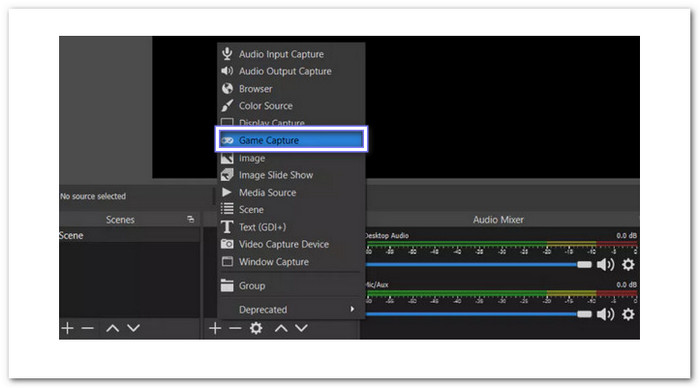The height and width of the screenshot is (388, 700).
Task: Open Desktop Audio settings gear
Action: coord(628,265)
